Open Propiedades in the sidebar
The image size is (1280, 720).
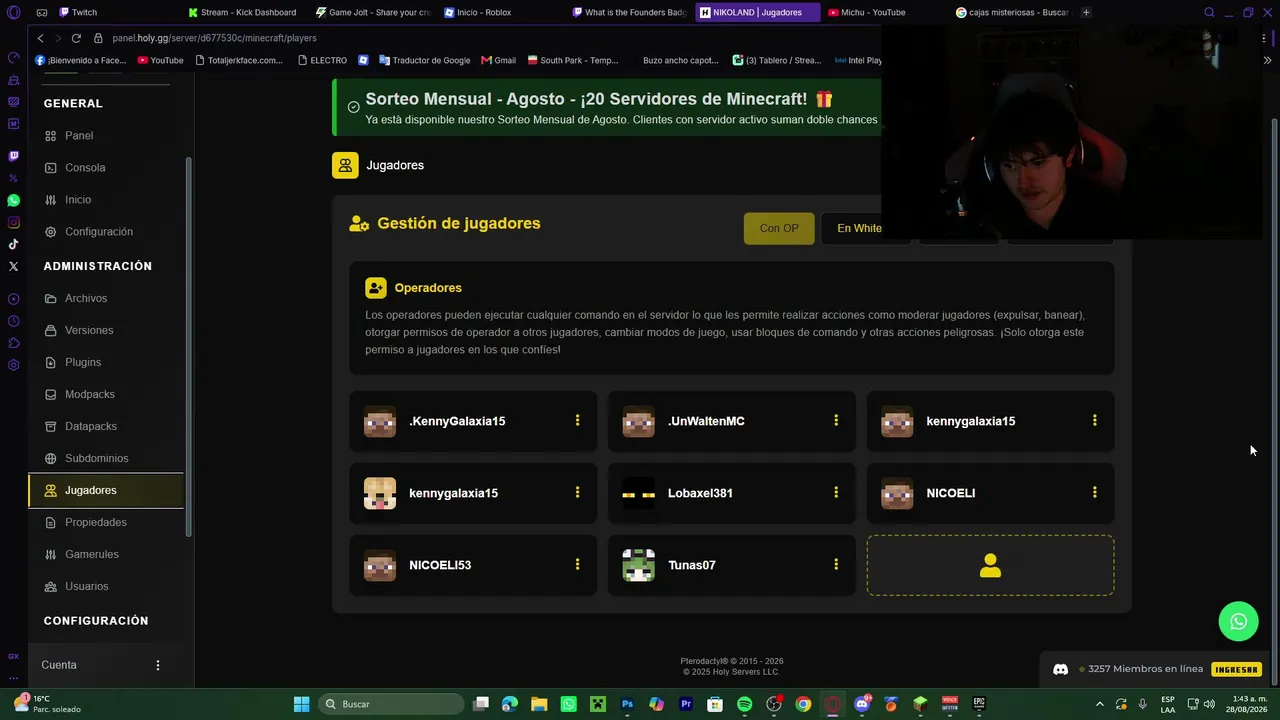coord(96,522)
